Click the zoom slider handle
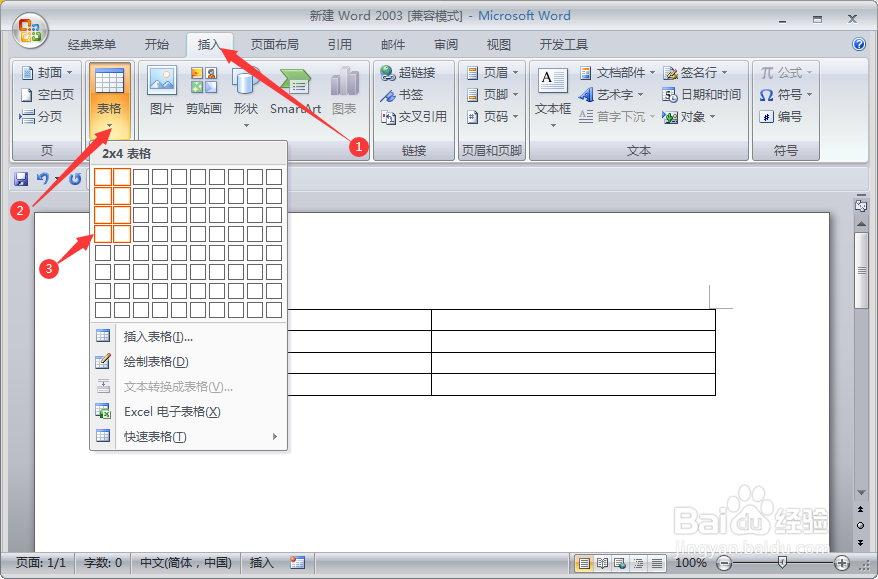The height and width of the screenshot is (579, 878). tap(782, 562)
